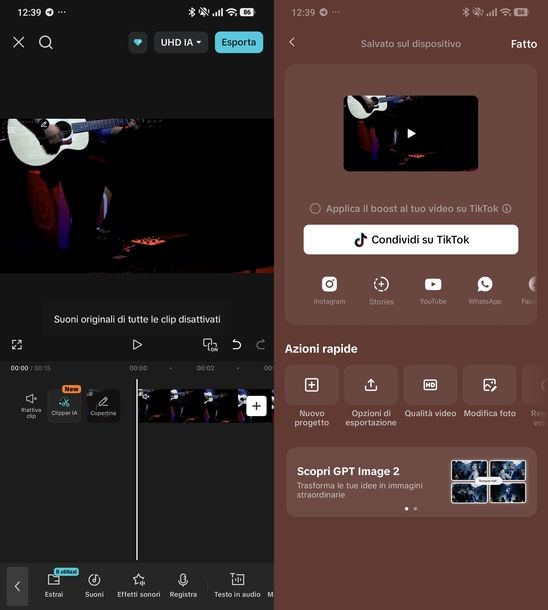Image resolution: width=548 pixels, height=610 pixels.
Task: Go back from the export screen
Action: pyautogui.click(x=292, y=42)
